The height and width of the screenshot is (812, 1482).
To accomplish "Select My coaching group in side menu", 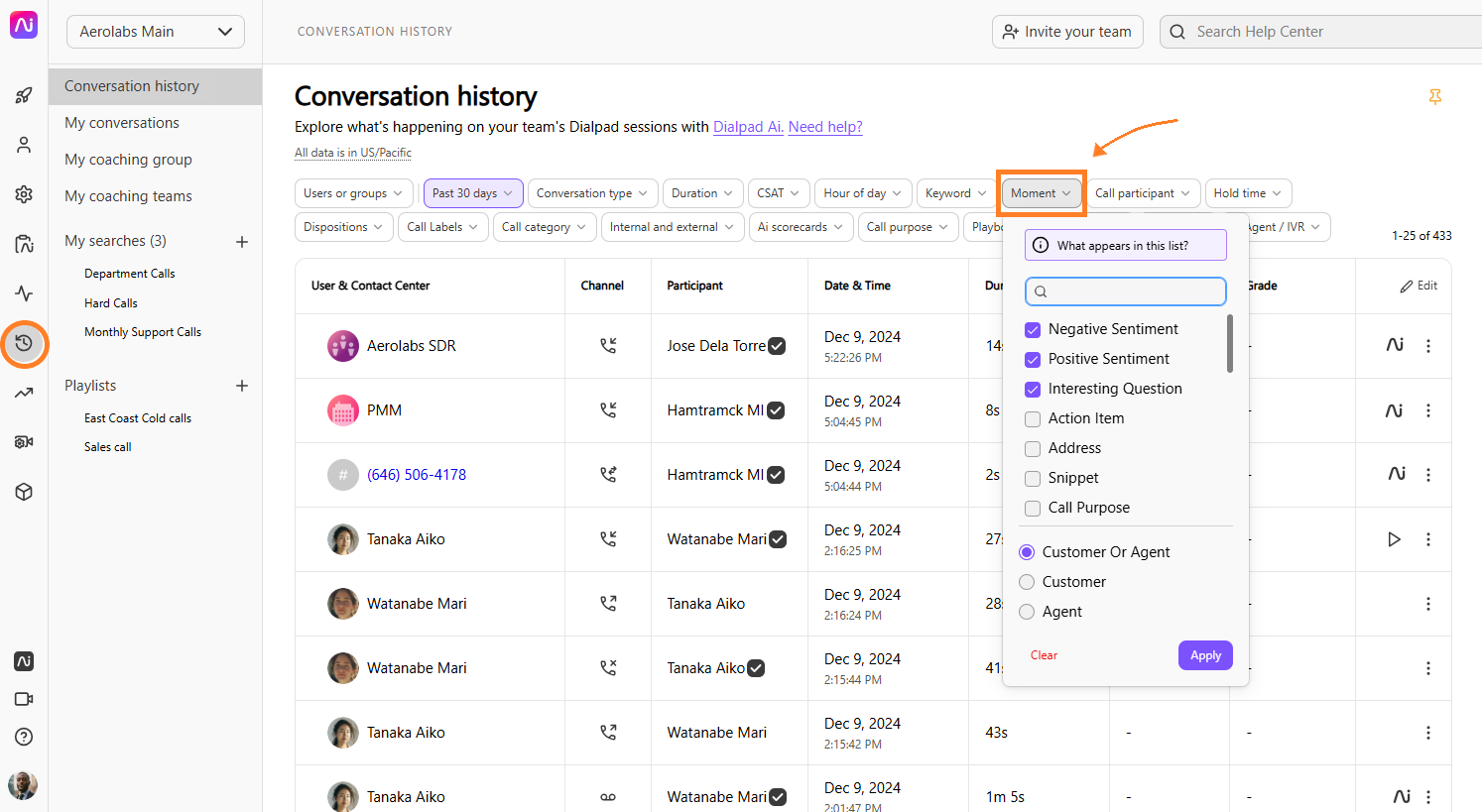I will point(128,160).
